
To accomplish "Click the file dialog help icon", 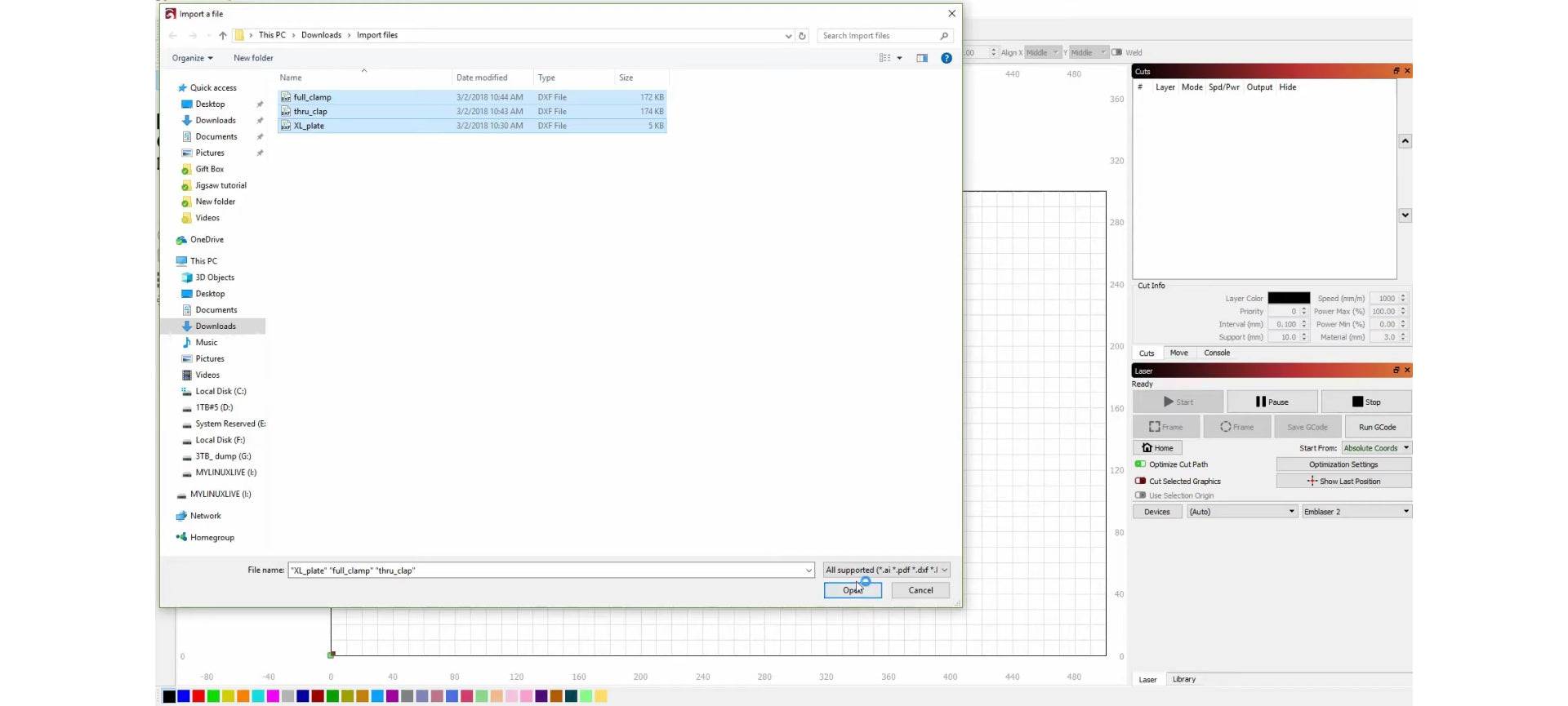I will (946, 58).
